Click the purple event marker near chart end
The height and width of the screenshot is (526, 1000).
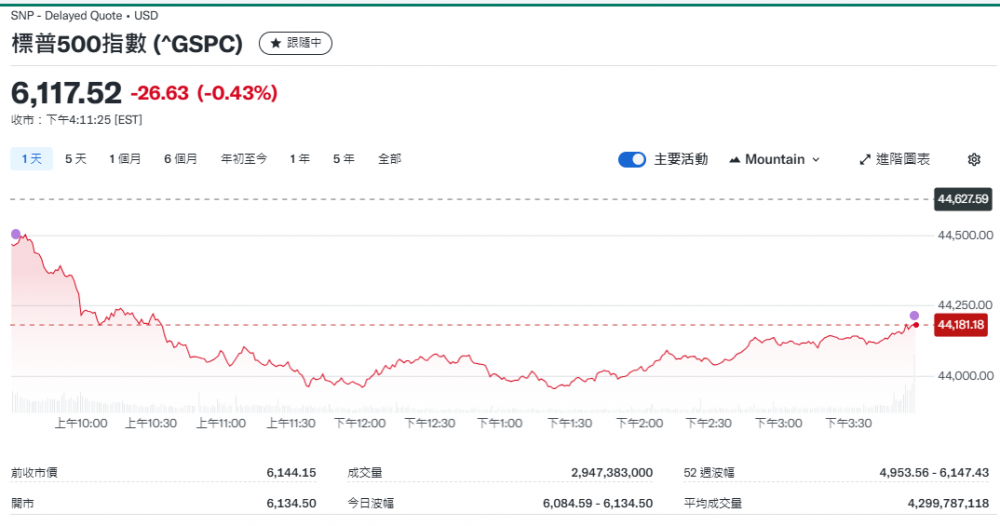click(x=914, y=315)
